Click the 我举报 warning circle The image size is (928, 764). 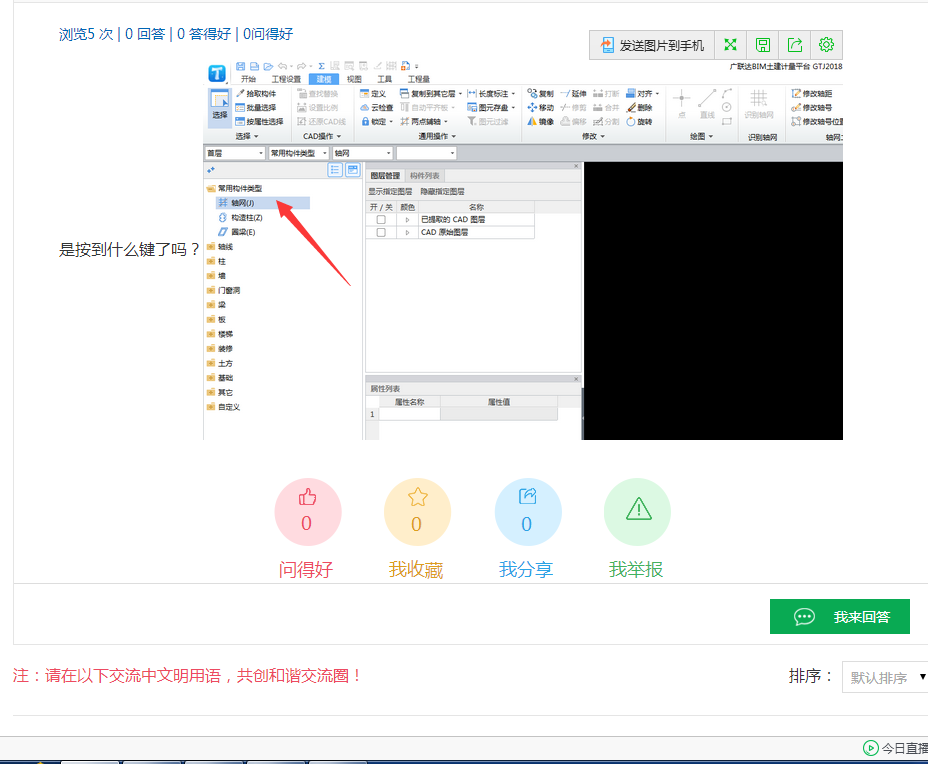click(x=637, y=511)
